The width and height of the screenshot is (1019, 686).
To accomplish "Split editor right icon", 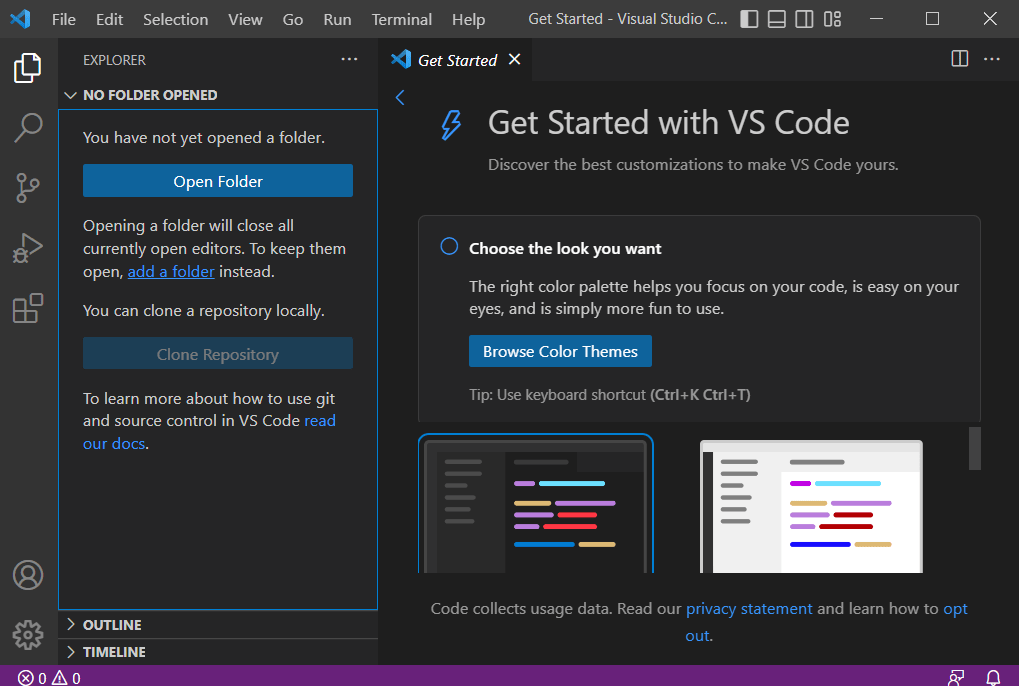I will pyautogui.click(x=959, y=59).
